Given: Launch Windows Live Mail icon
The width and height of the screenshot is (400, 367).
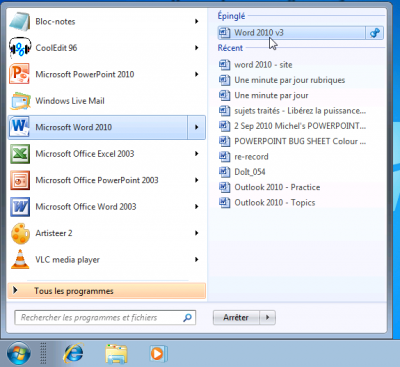Looking at the screenshot, I should click(x=20, y=101).
